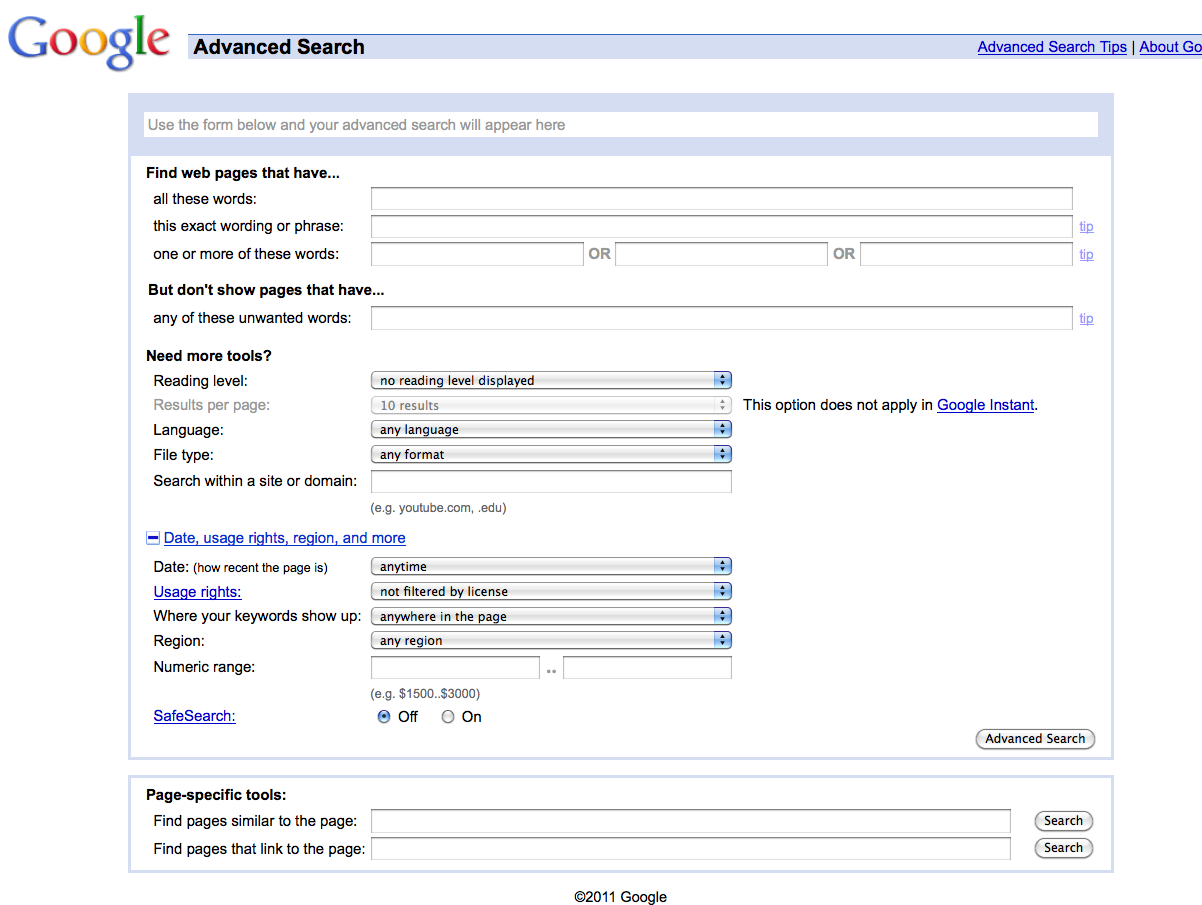Open the keywords location dropdown
Screen dimensions: 1202x905
click(x=550, y=616)
